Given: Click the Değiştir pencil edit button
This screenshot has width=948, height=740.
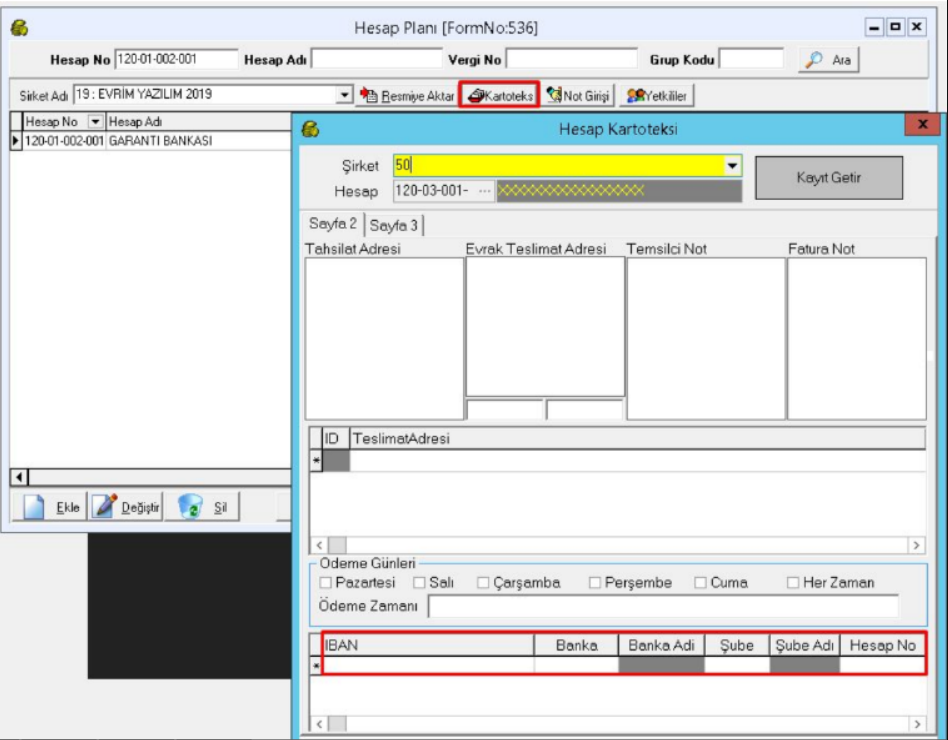Looking at the screenshot, I should pyautogui.click(x=126, y=507).
